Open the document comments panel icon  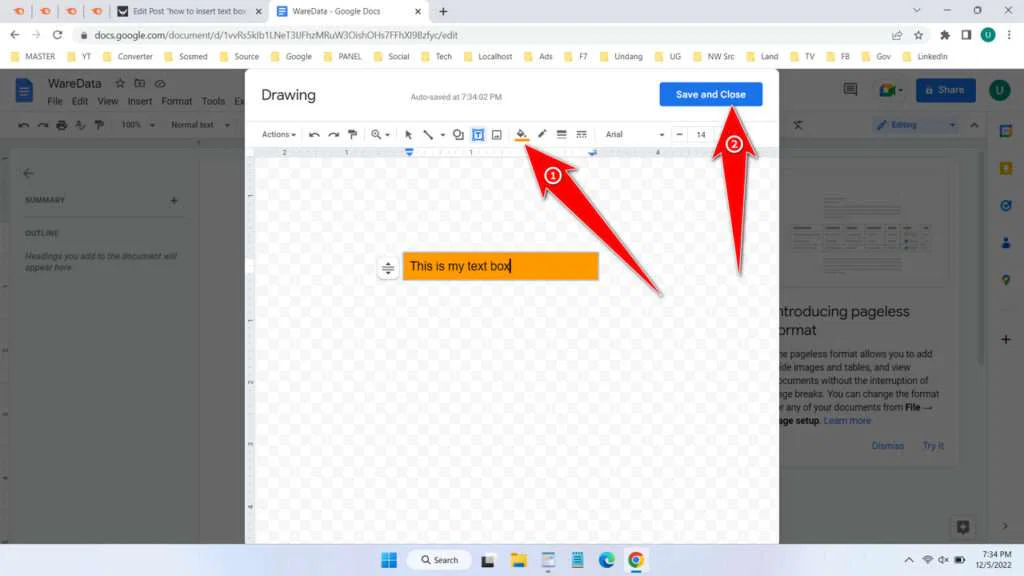[849, 89]
